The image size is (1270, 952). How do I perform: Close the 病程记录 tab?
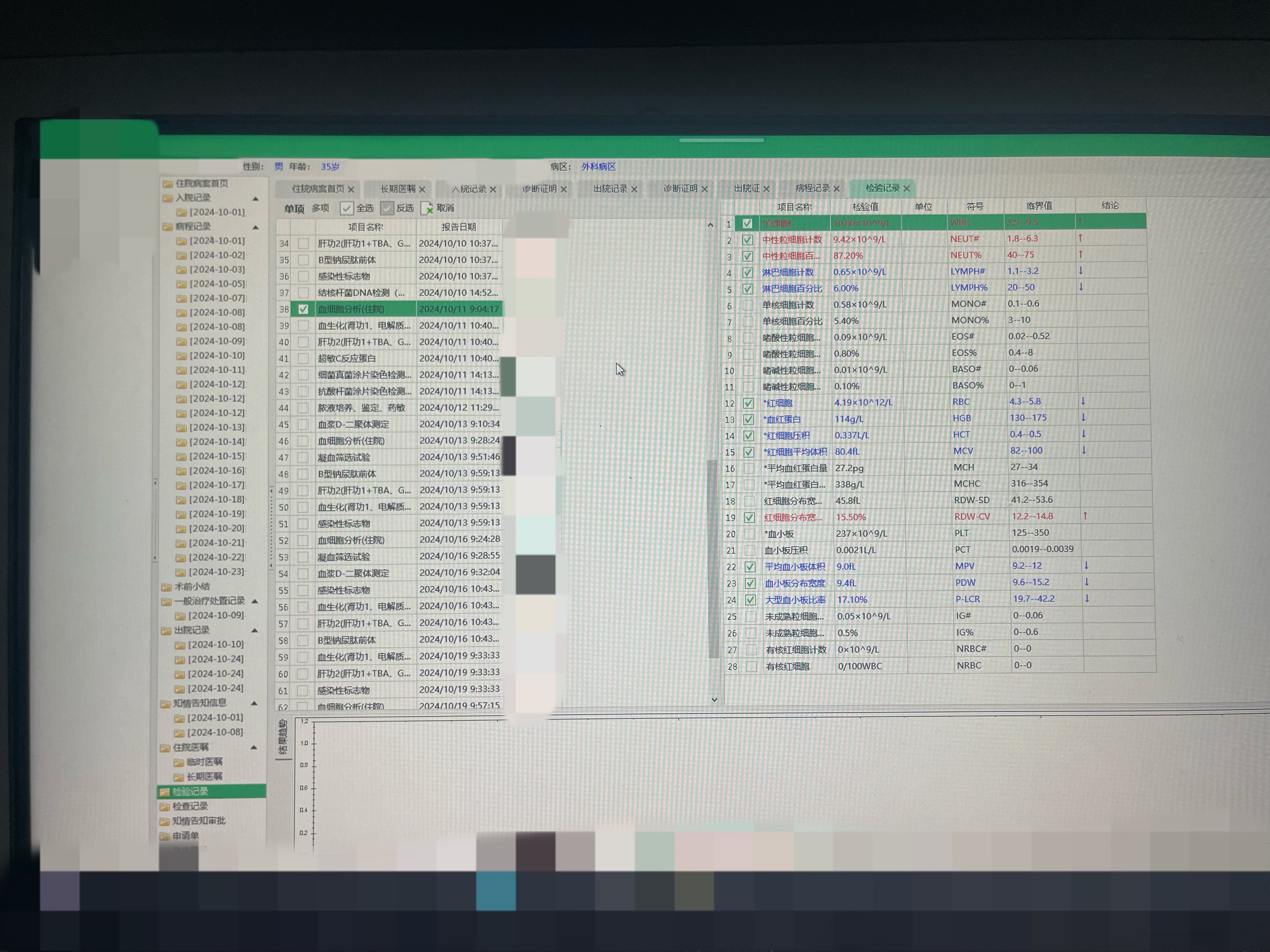[x=836, y=188]
